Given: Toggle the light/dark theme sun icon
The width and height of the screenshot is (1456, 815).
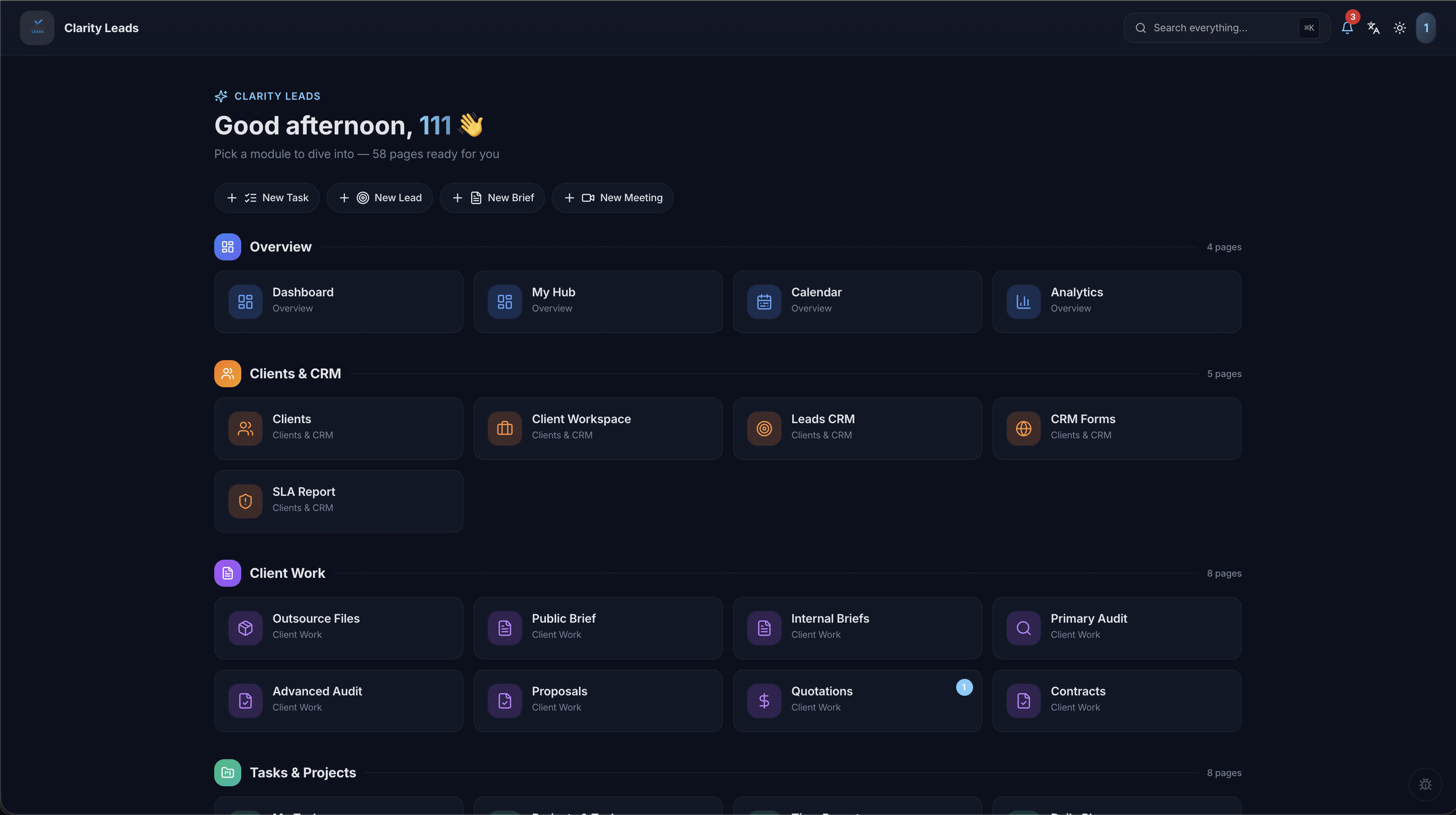Looking at the screenshot, I should point(1399,28).
